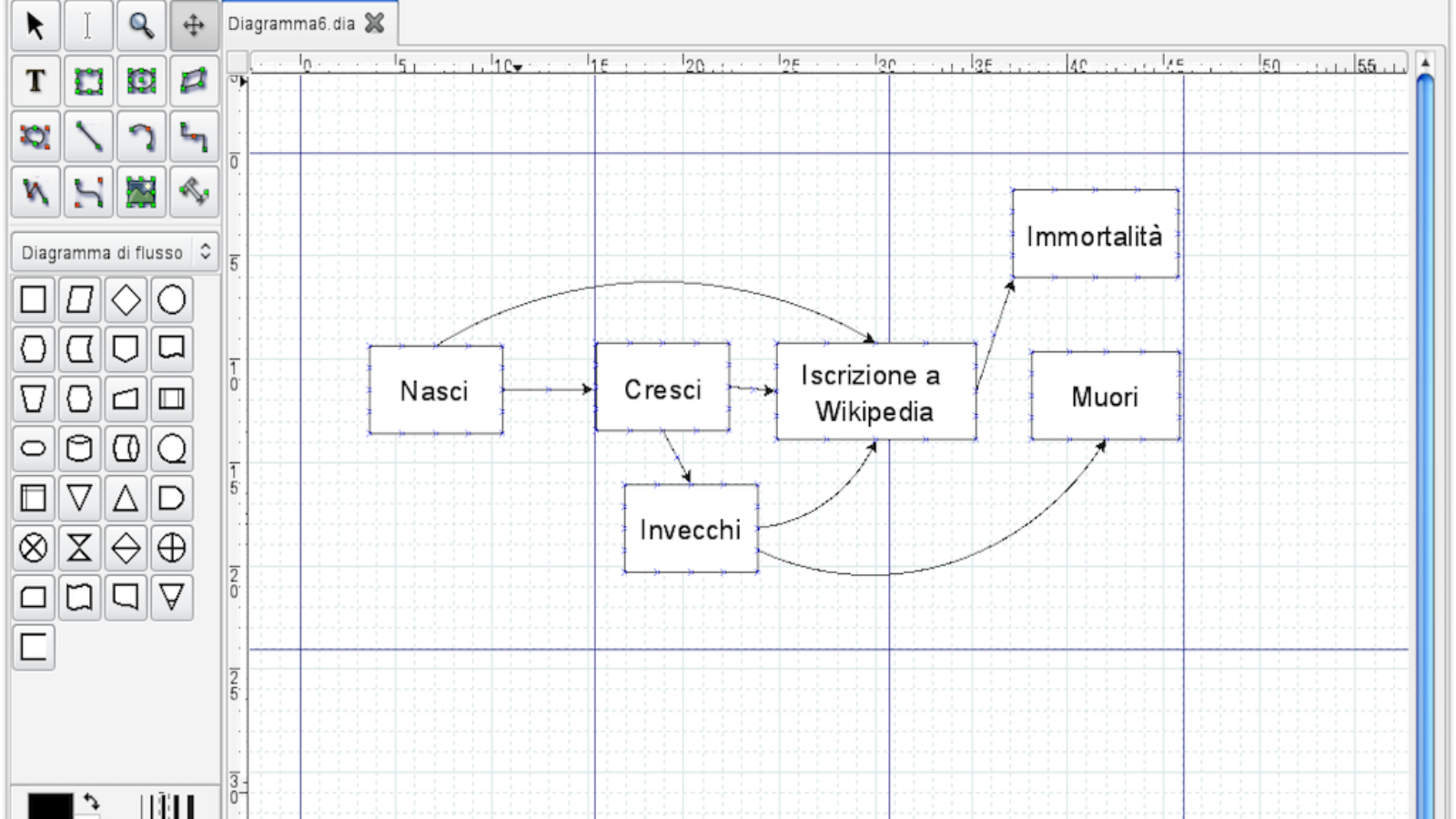1456x819 pixels.
Task: Select the text edit I-beam tool
Action: point(88,25)
